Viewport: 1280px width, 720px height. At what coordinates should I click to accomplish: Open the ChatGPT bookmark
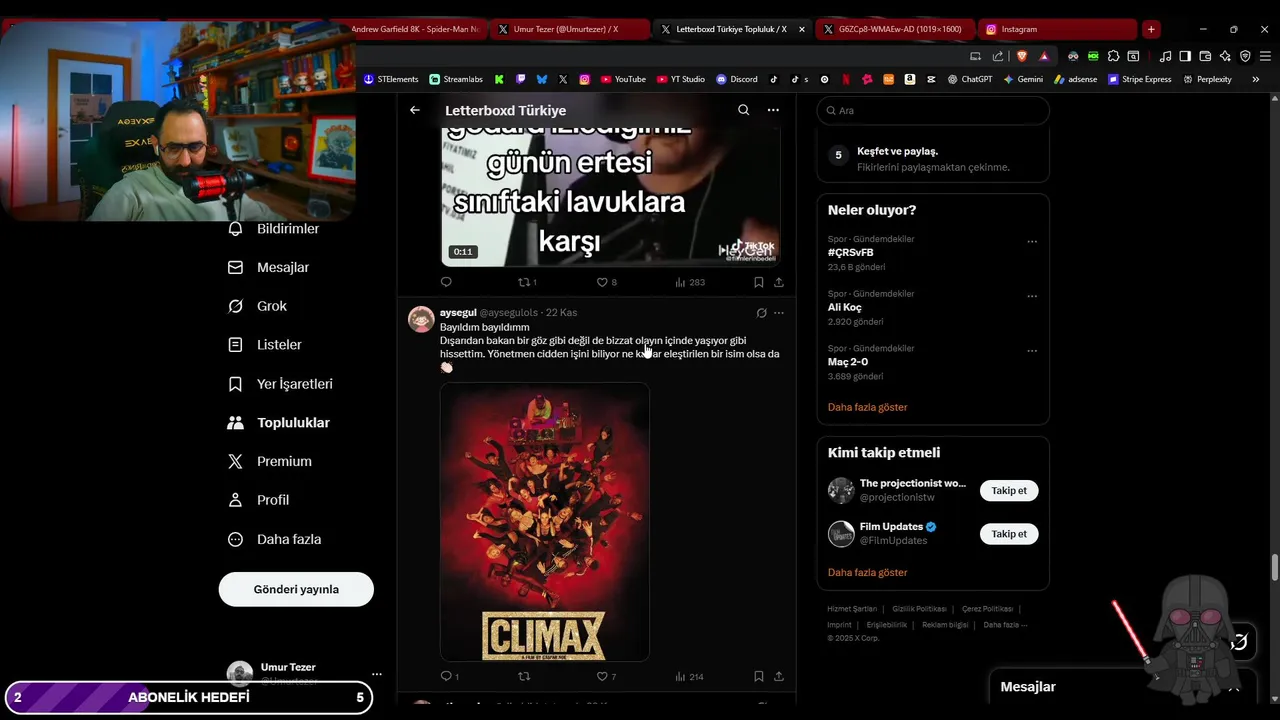(970, 79)
